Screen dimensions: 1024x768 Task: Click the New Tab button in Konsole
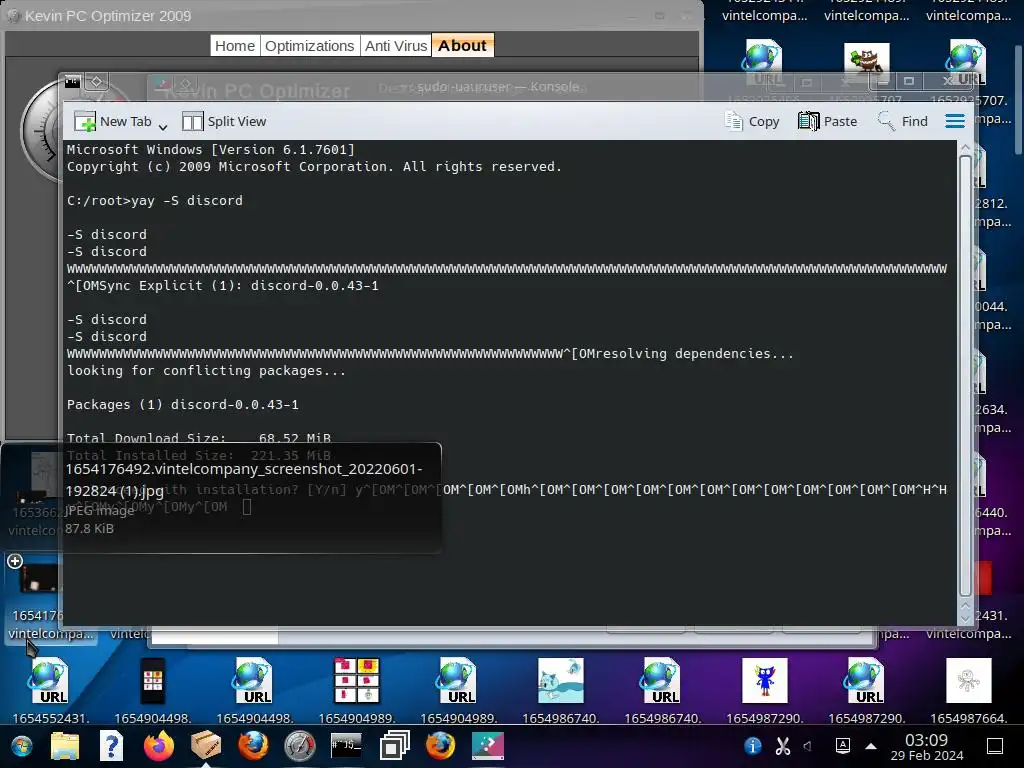coord(112,121)
